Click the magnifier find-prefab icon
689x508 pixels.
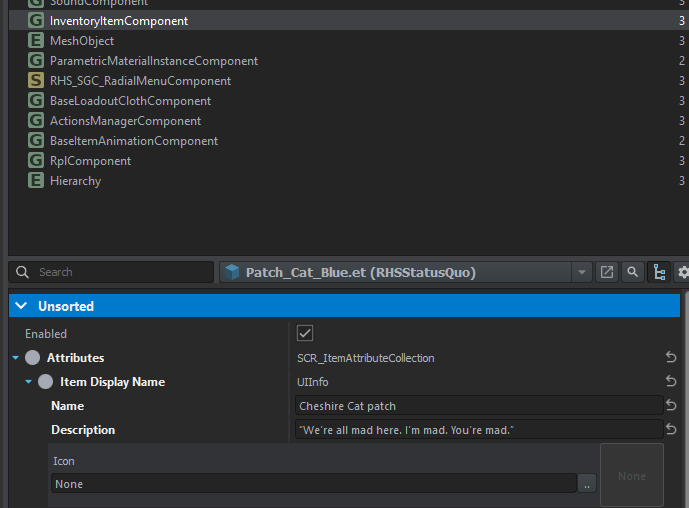point(632,272)
